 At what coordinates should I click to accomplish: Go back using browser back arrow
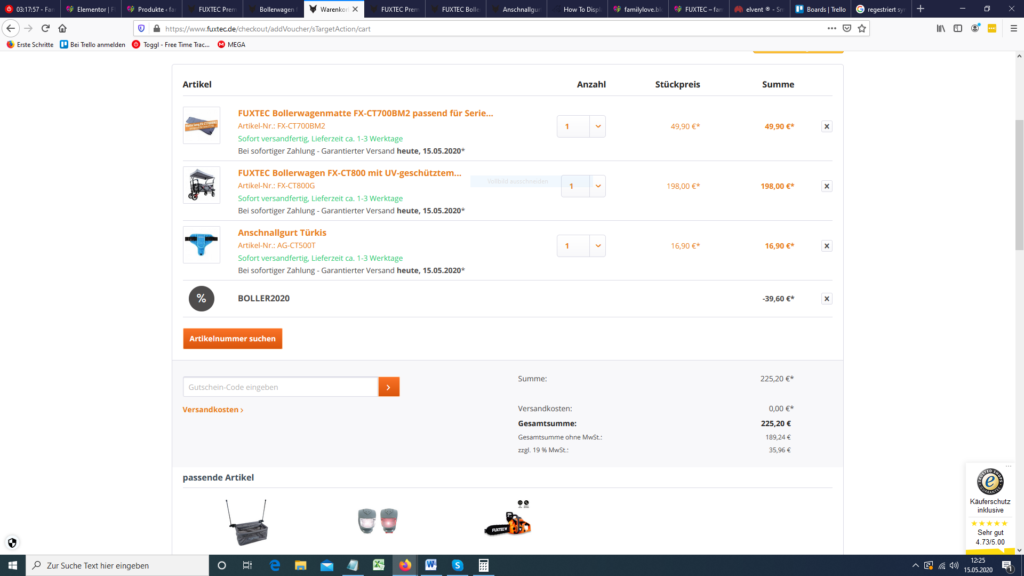(x=10, y=28)
